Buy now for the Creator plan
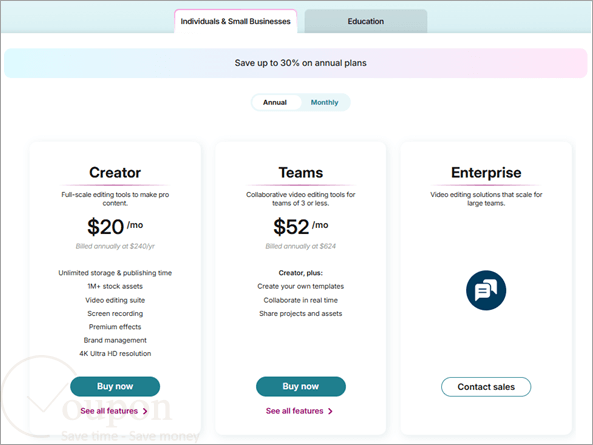 coord(115,386)
